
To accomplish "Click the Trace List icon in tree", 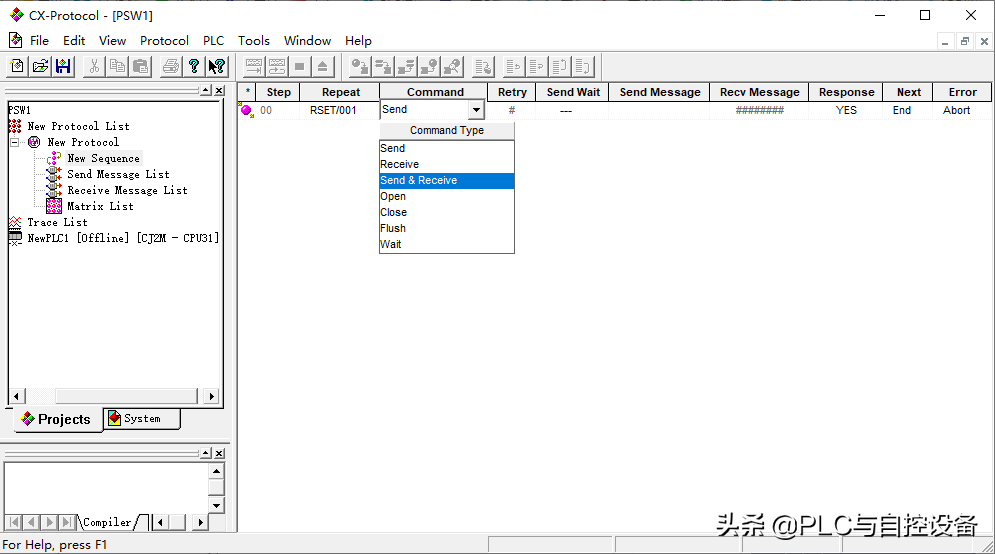I will (x=15, y=222).
